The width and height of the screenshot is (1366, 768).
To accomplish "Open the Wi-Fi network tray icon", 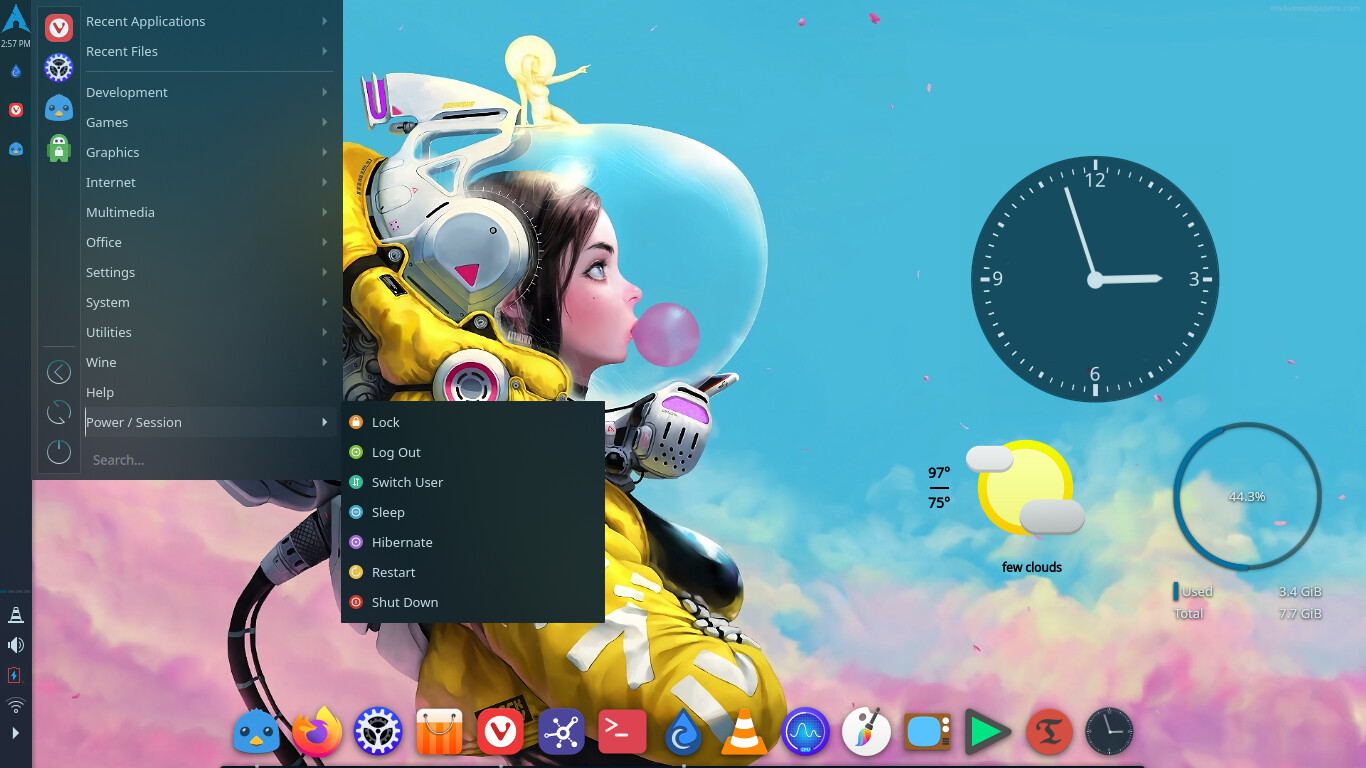I will click(x=16, y=705).
